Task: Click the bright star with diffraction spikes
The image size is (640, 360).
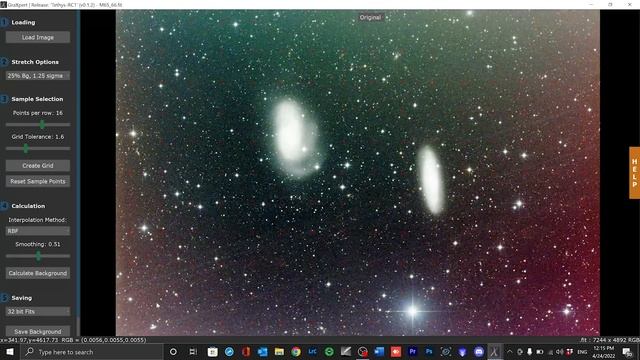Action: coord(413,312)
